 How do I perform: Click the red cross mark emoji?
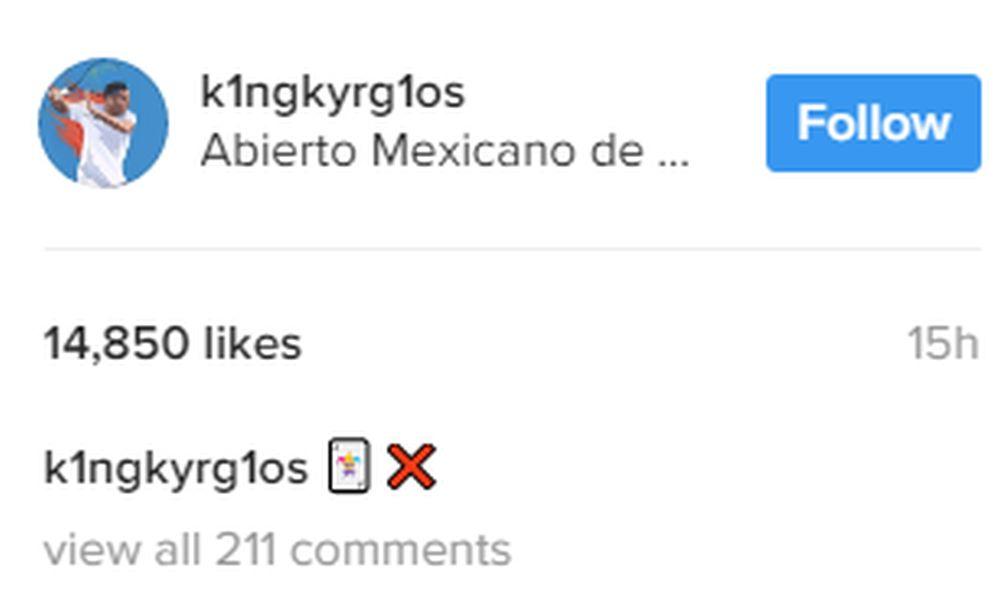411,467
